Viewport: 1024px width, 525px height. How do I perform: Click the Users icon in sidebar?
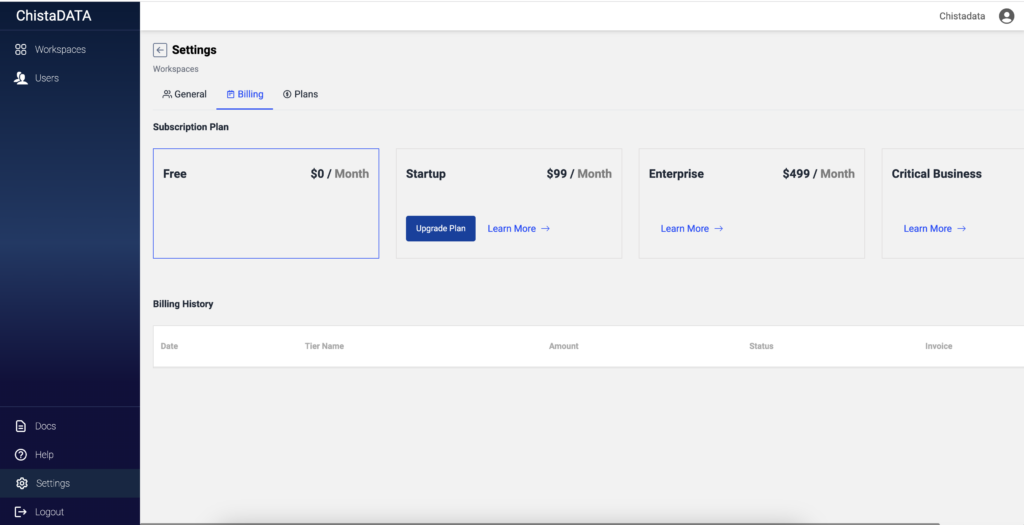[x=20, y=78]
